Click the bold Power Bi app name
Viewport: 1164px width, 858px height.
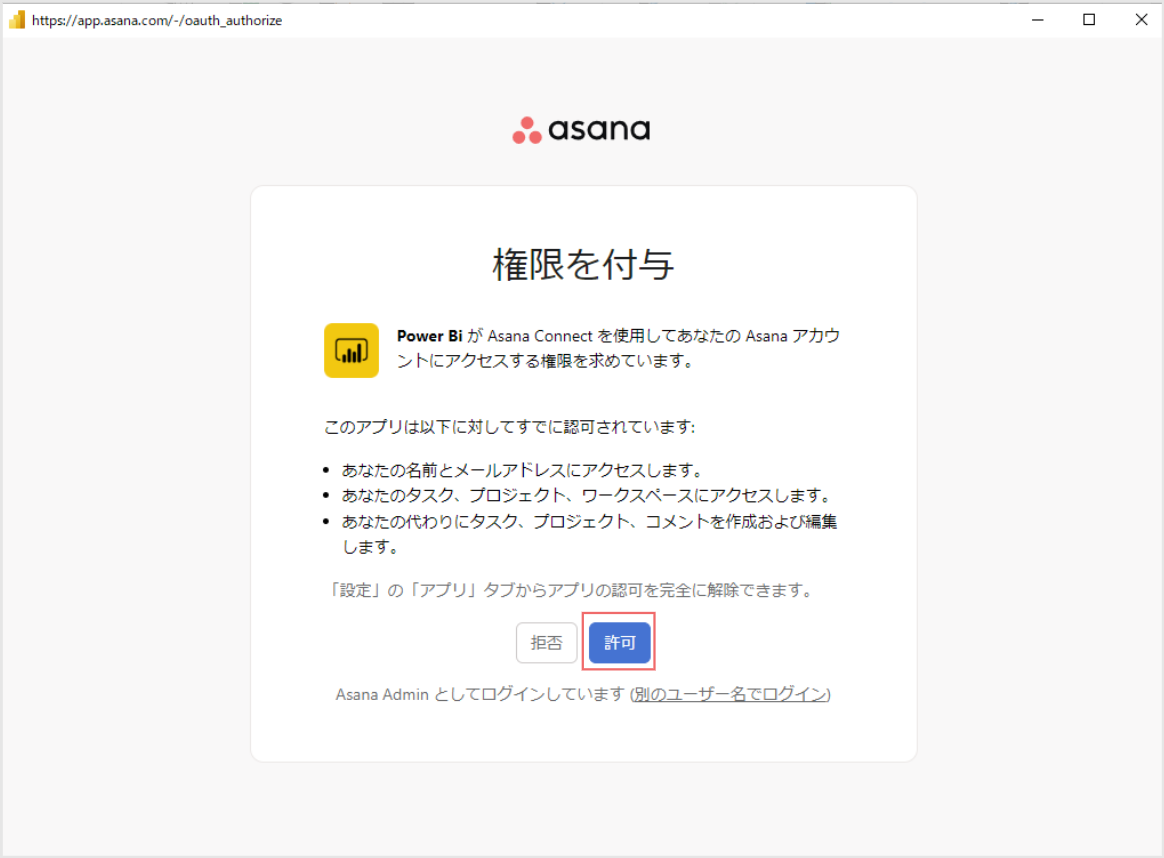click(x=429, y=336)
